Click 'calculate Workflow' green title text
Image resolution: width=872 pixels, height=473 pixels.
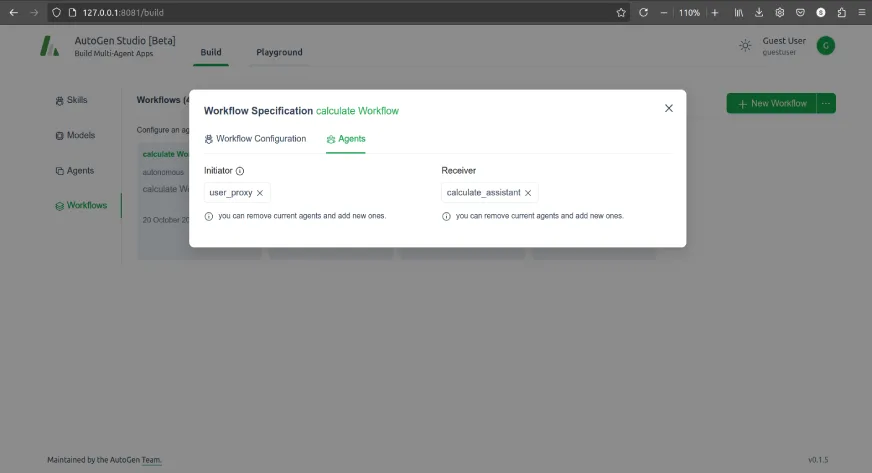(x=358, y=111)
